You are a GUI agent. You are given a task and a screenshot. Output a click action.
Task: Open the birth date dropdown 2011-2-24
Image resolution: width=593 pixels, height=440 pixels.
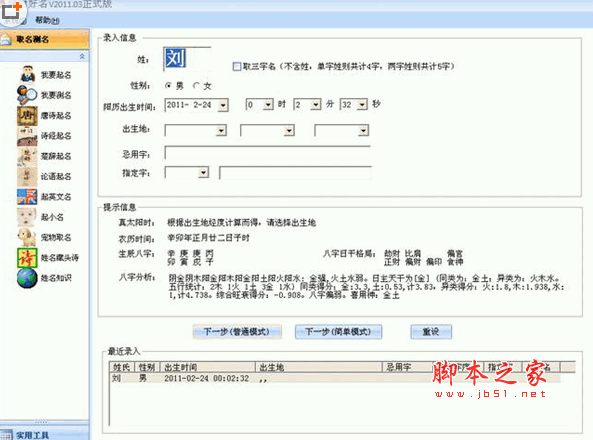click(x=223, y=105)
